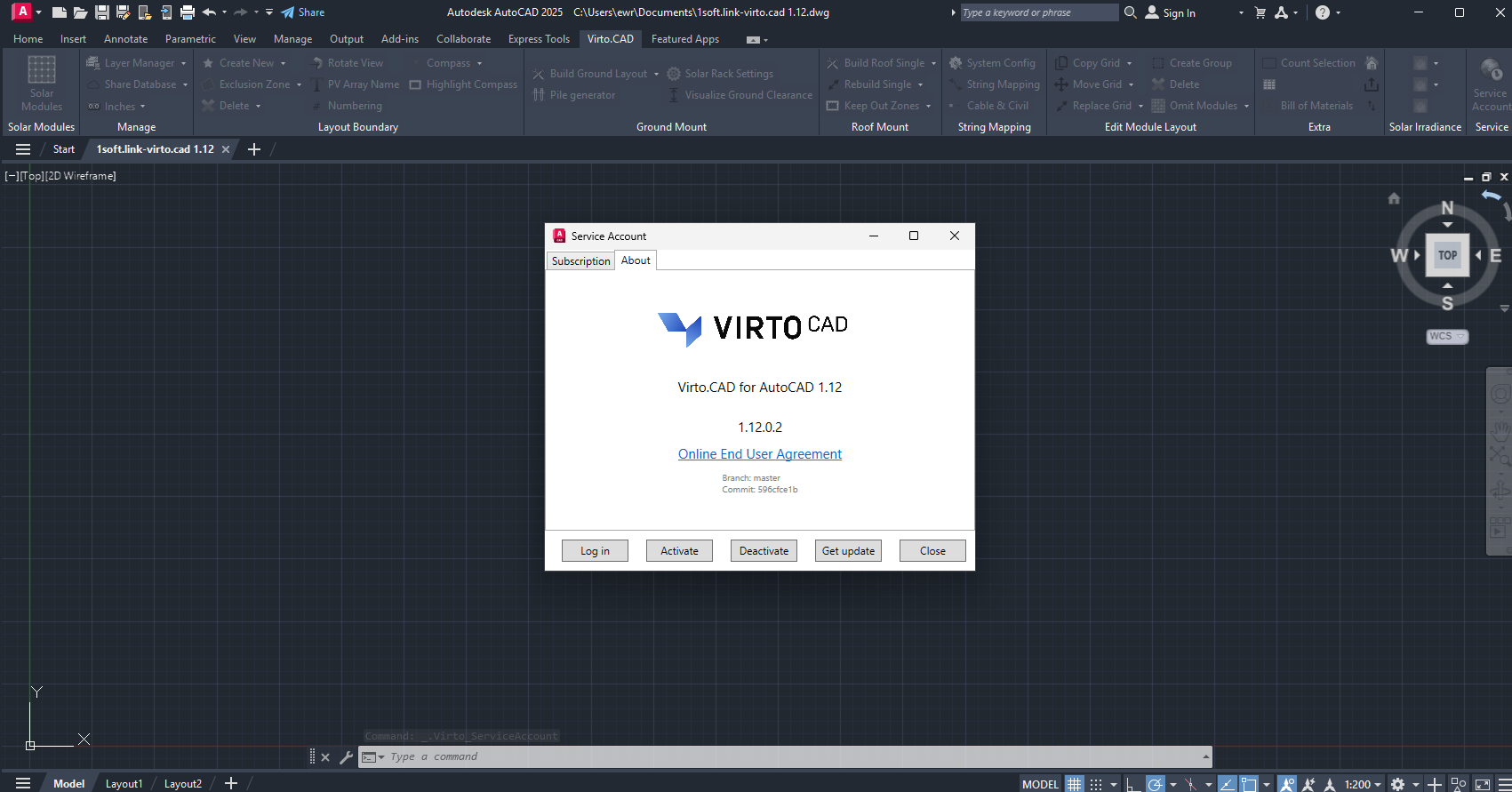Switch to the Layout1 tab

124,784
